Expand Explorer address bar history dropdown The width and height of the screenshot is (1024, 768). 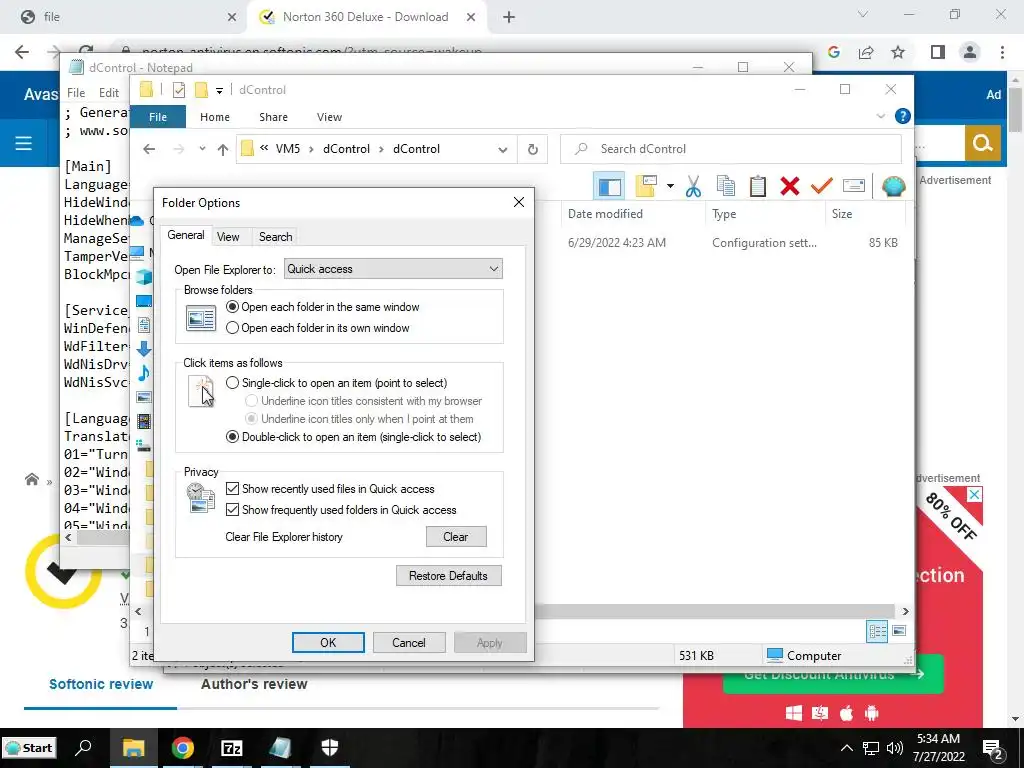tap(502, 150)
